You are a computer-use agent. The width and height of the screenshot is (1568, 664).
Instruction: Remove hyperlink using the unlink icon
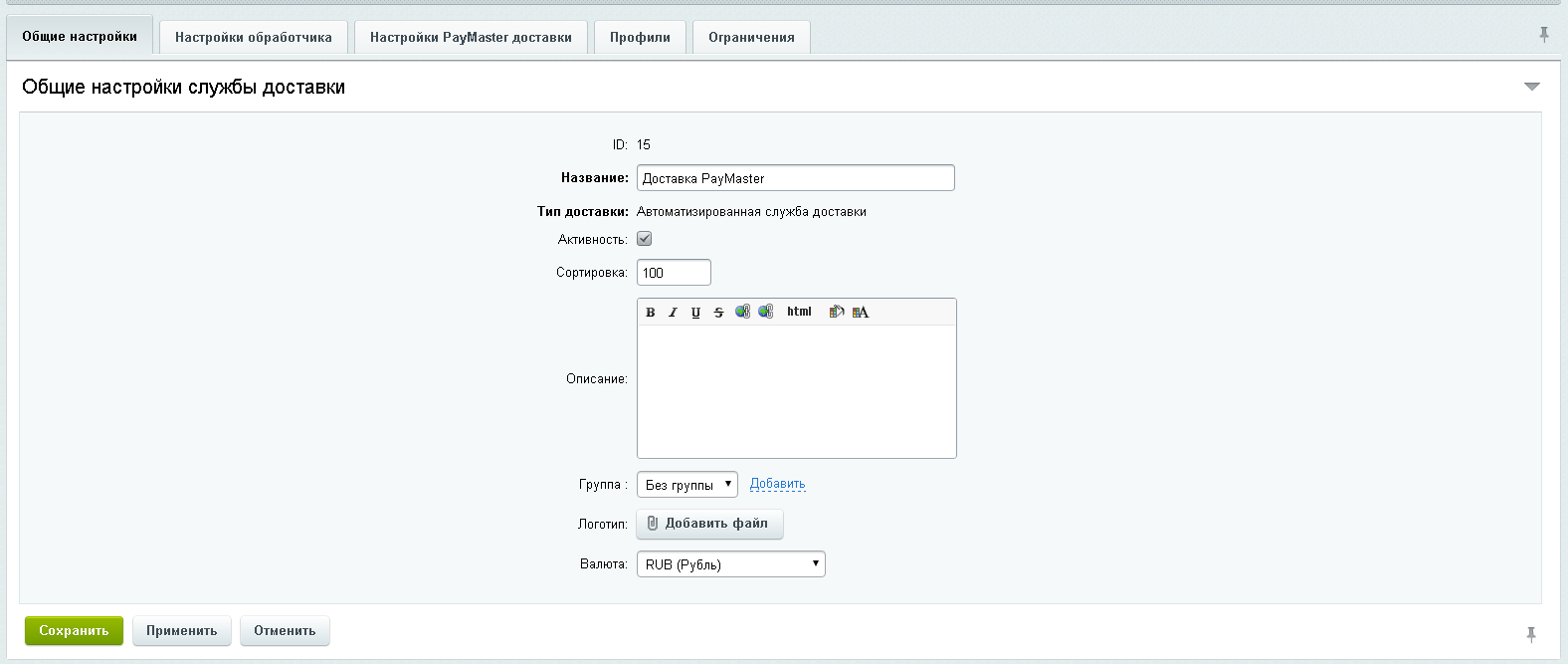click(765, 312)
